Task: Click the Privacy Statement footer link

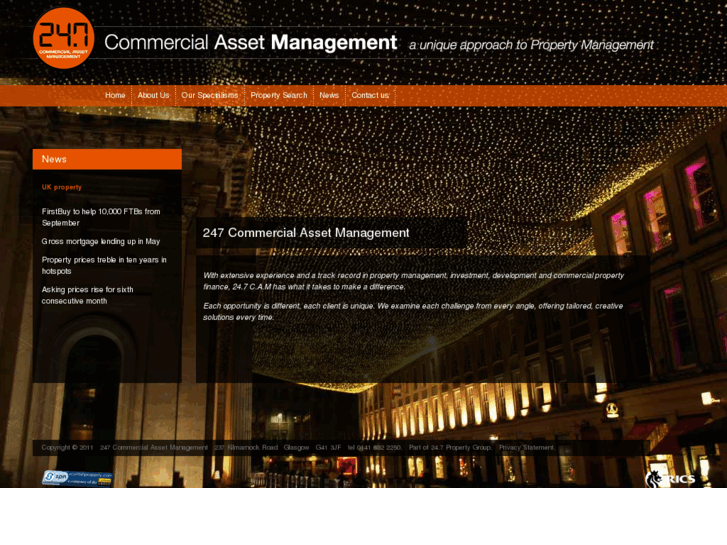Action: 527,448
